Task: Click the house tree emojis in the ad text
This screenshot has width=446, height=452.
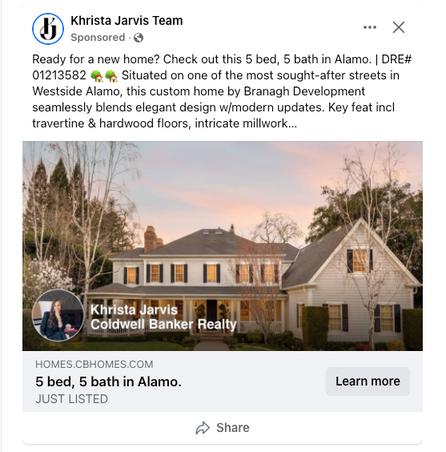Action: pos(104,76)
